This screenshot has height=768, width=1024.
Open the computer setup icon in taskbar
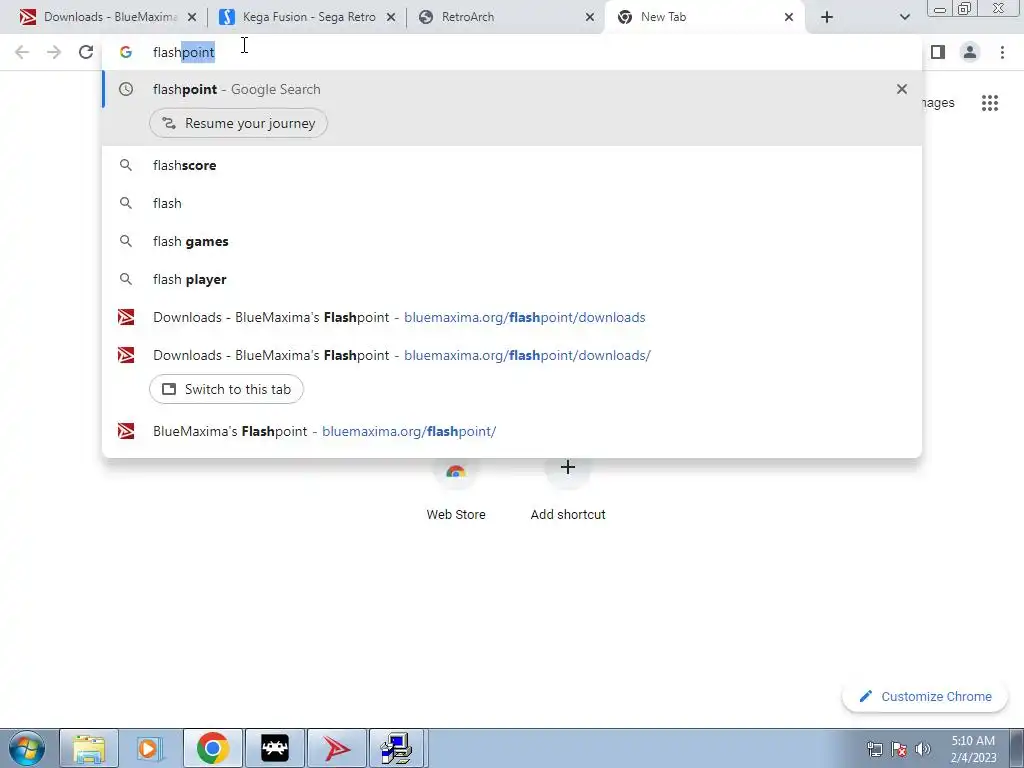point(397,748)
